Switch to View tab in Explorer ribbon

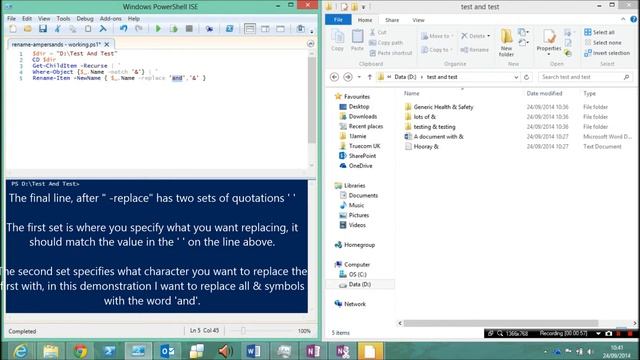418,20
